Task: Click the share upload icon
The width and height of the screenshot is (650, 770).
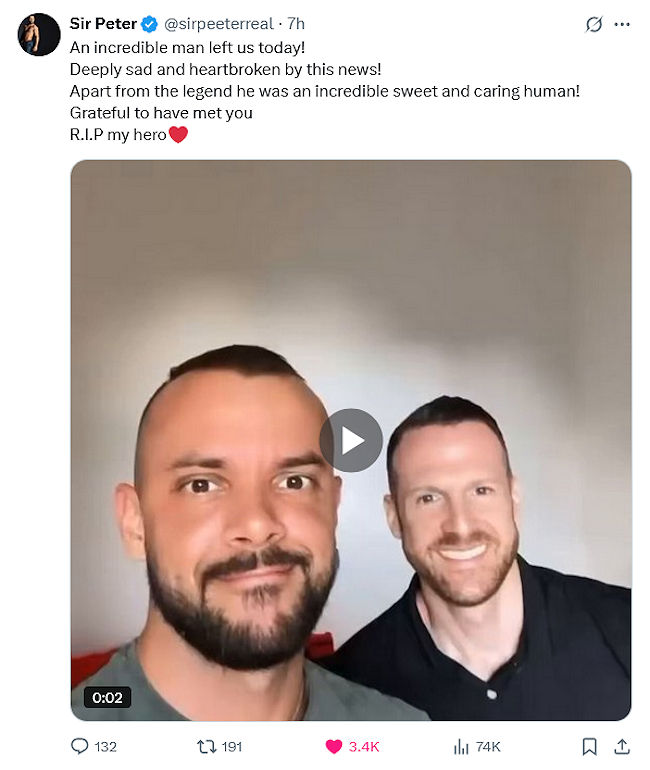Action: pyautogui.click(x=622, y=746)
